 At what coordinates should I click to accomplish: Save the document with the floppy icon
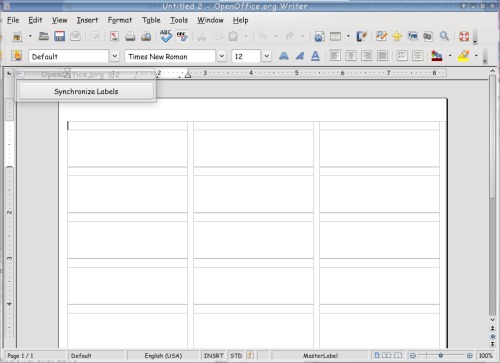(x=60, y=36)
